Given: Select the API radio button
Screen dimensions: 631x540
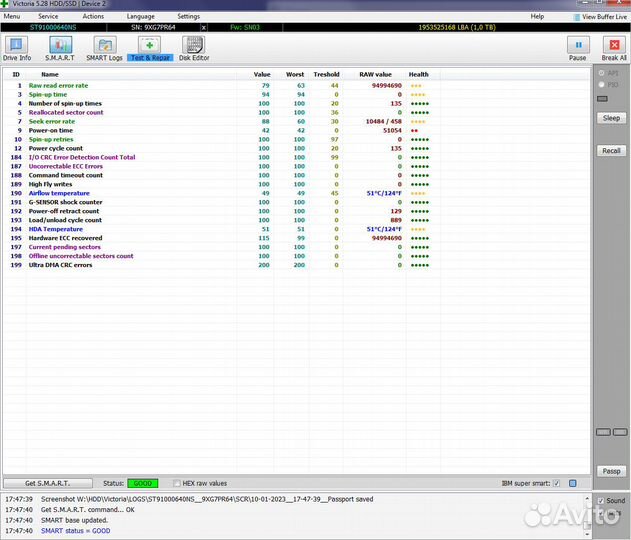Looking at the screenshot, I should point(600,73).
